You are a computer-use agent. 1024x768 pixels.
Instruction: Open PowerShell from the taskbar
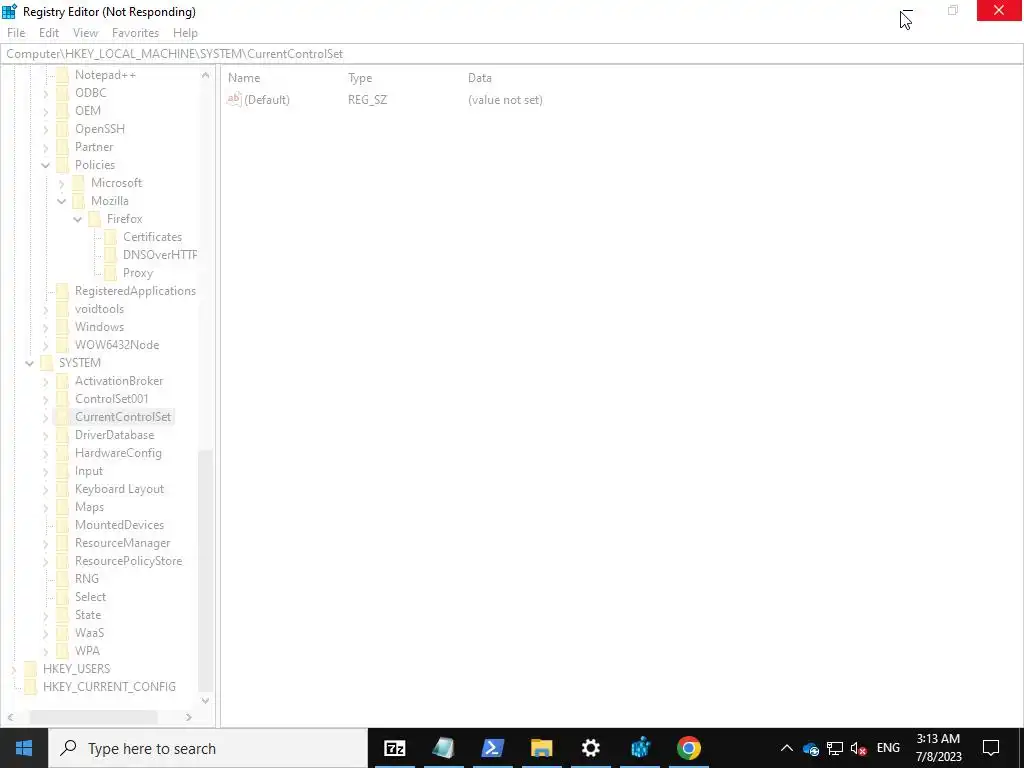492,748
